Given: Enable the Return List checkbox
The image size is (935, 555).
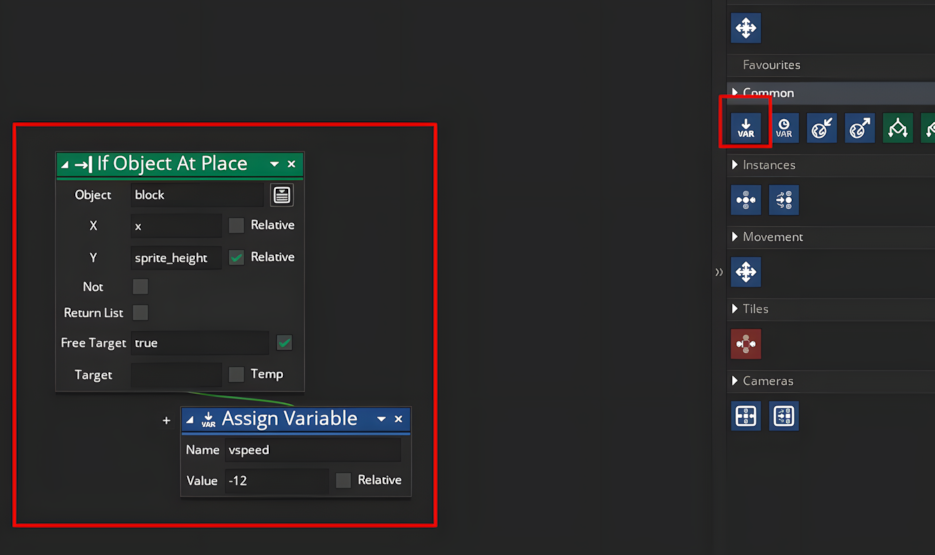Looking at the screenshot, I should tap(140, 312).
